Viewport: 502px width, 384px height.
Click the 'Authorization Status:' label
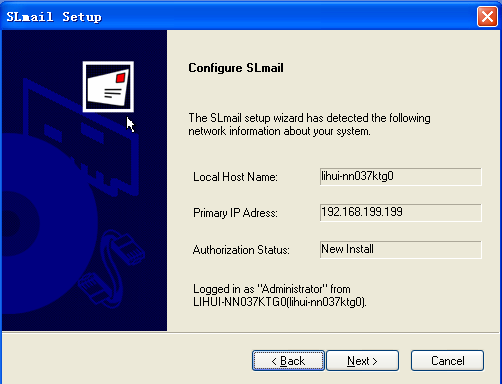[x=241, y=250]
